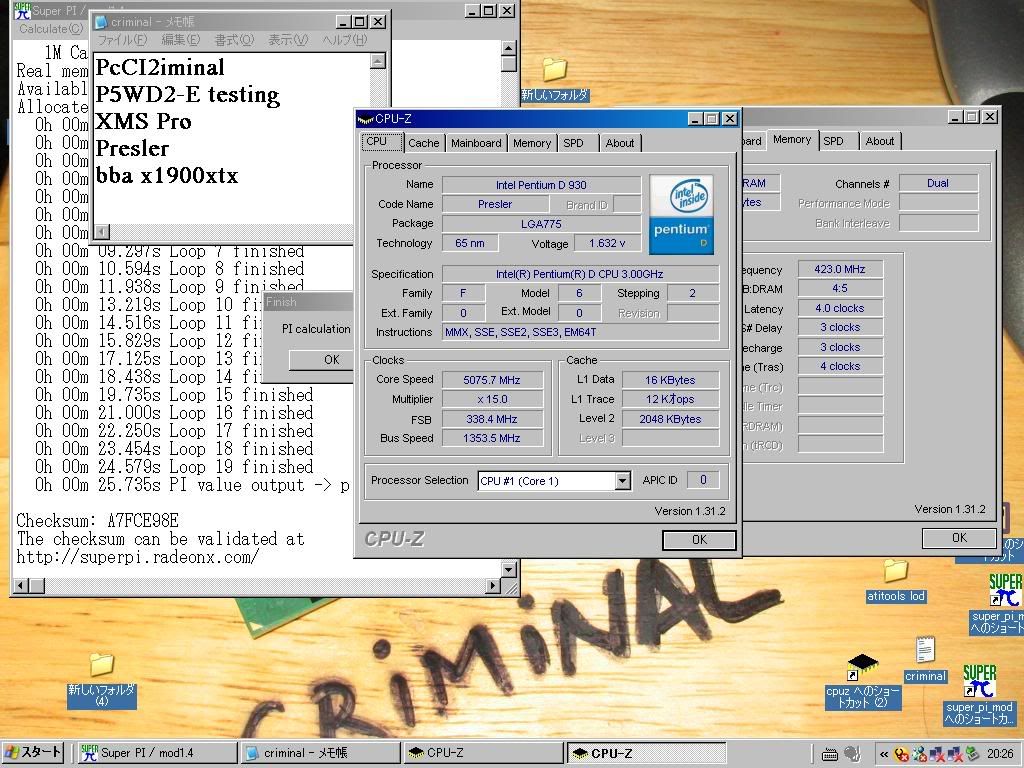Click the Package value 'LGA775'
This screenshot has width=1024, height=768.
[541, 224]
